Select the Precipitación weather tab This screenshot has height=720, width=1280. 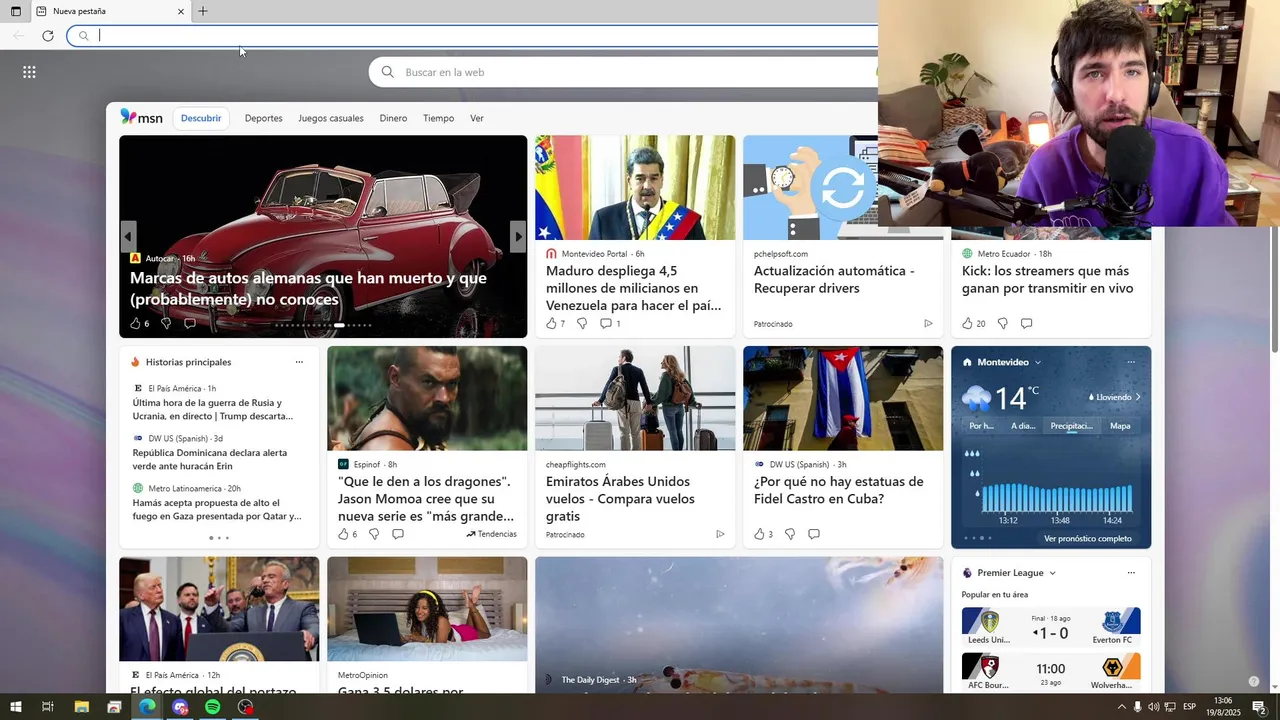tap(1071, 426)
